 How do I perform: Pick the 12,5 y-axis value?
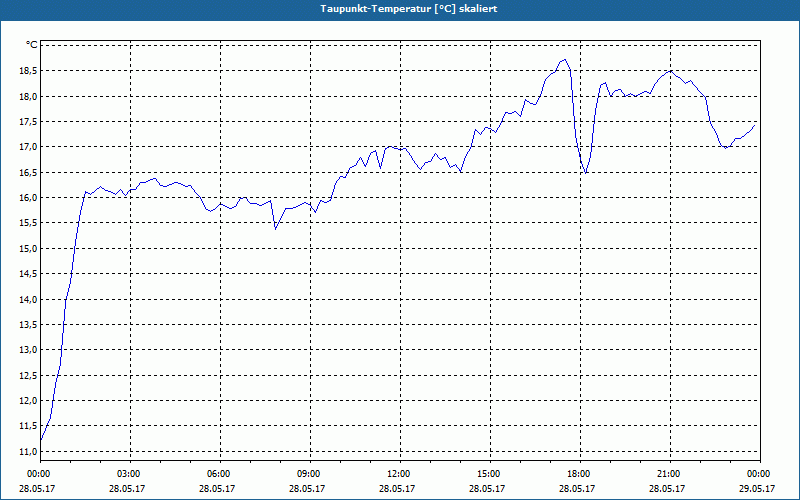pos(29,376)
